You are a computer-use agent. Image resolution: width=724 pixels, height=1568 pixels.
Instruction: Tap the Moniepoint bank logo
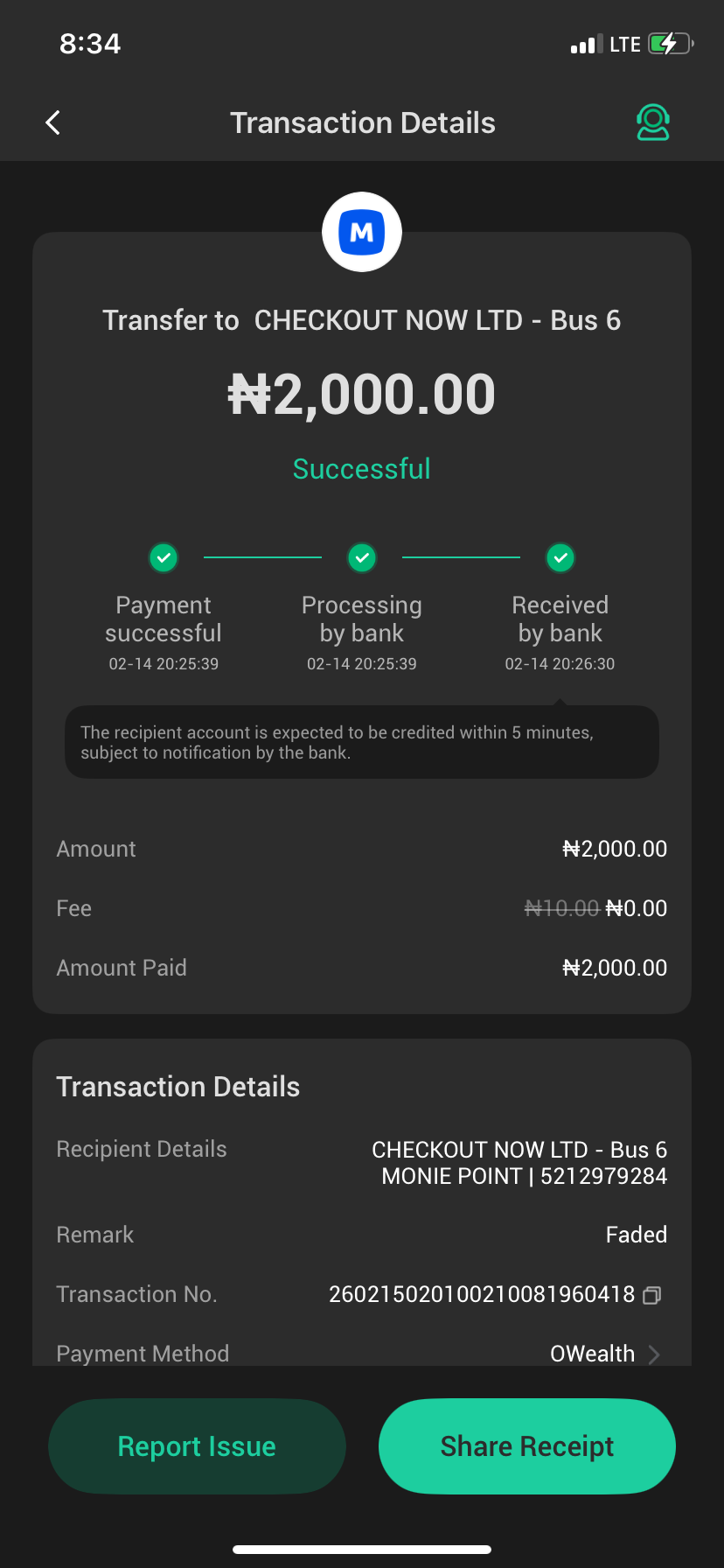click(x=362, y=232)
